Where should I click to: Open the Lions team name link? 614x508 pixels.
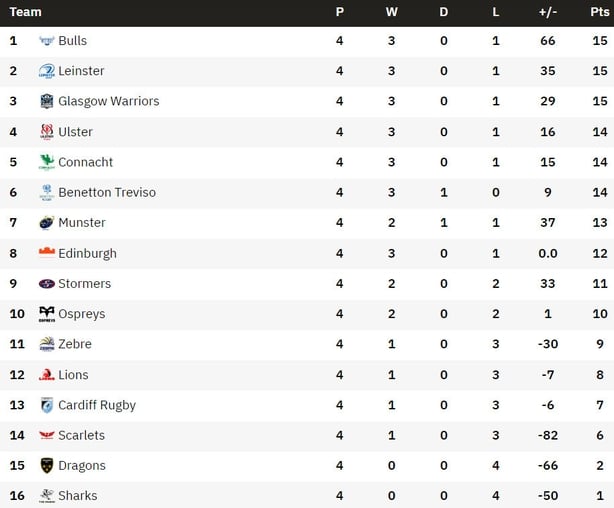tap(73, 375)
